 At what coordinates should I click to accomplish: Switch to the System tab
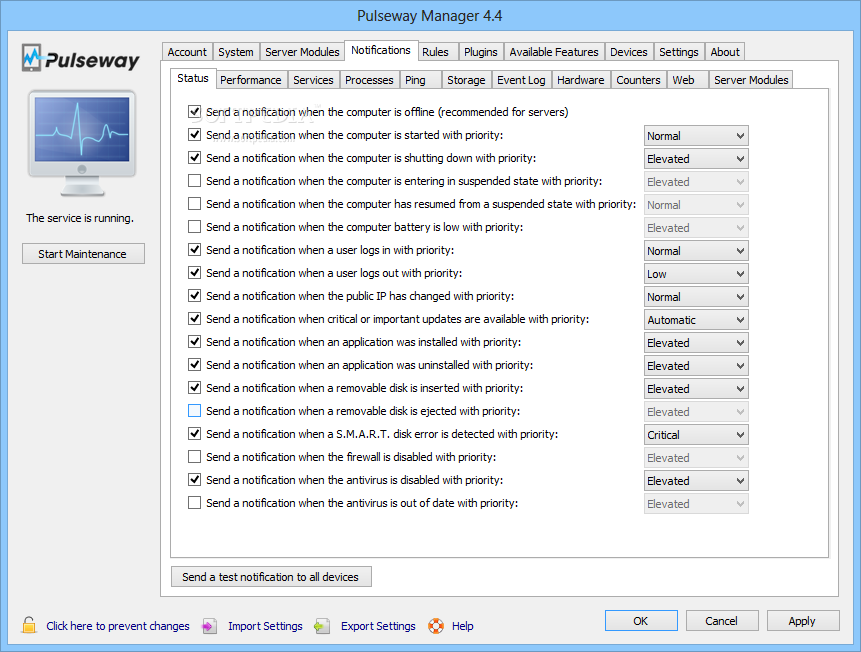pyautogui.click(x=236, y=52)
